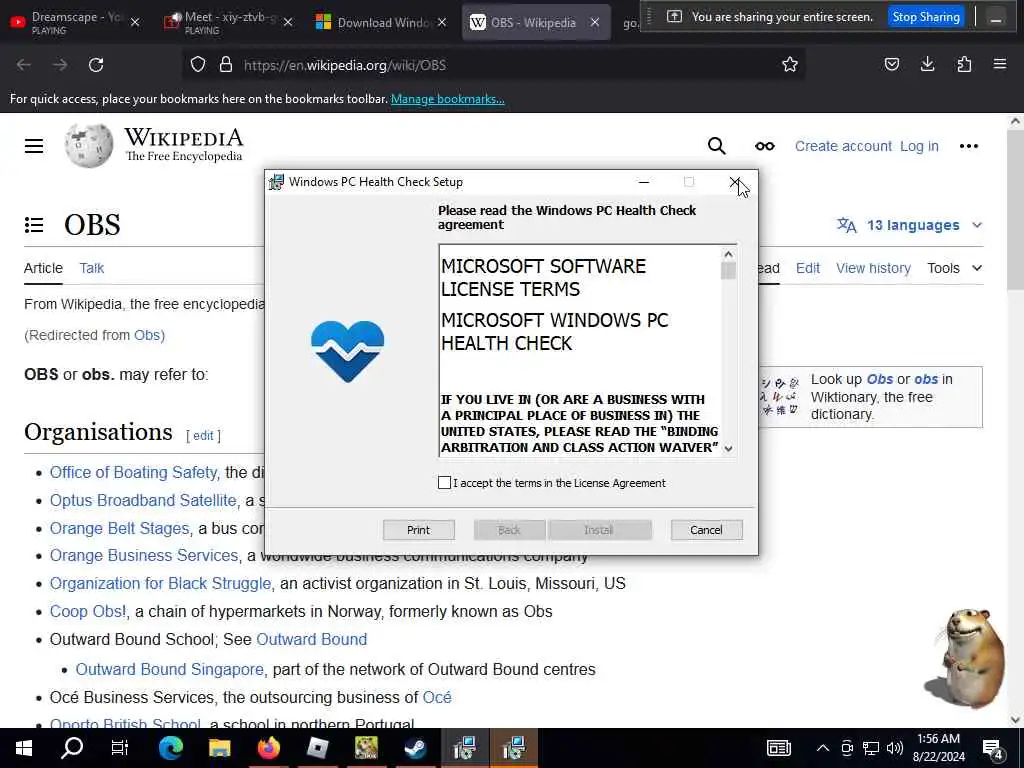The width and height of the screenshot is (1024, 768).
Task: Toggle the OBS table of contents icon
Action: click(34, 225)
